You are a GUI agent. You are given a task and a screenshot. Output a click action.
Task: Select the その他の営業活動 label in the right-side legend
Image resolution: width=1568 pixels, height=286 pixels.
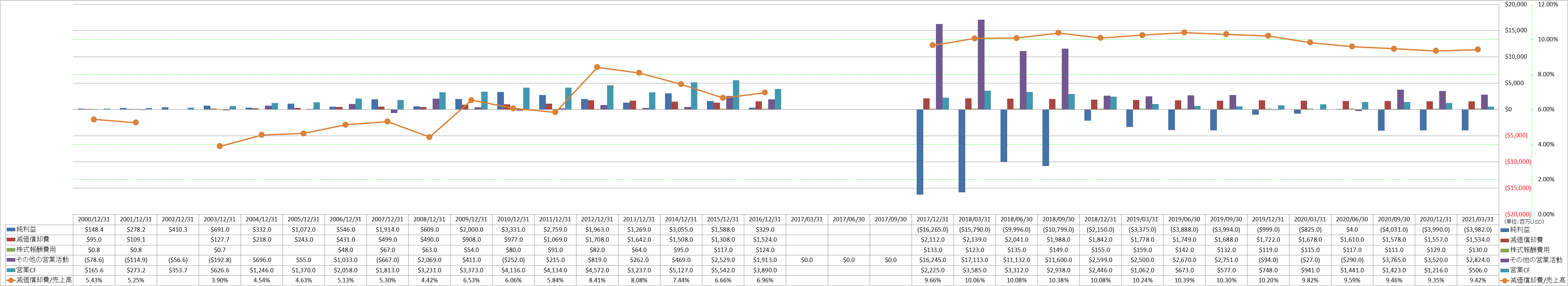coord(1536,260)
